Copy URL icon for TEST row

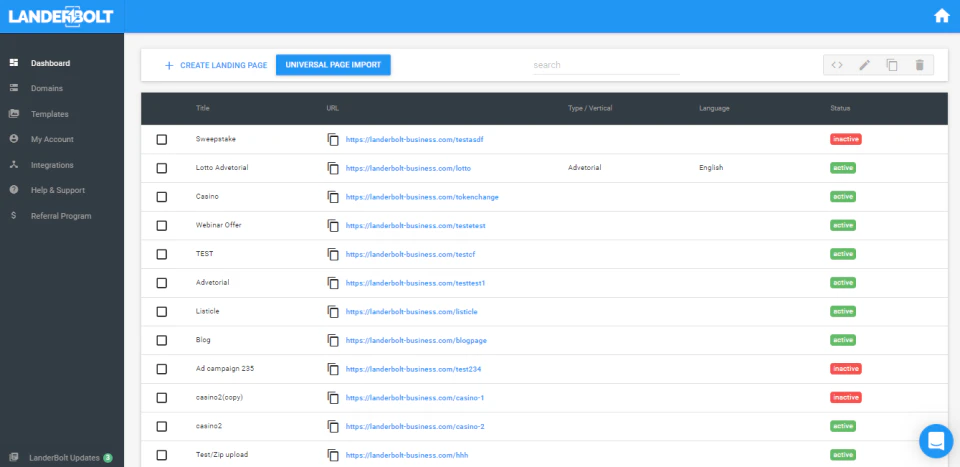click(x=333, y=254)
